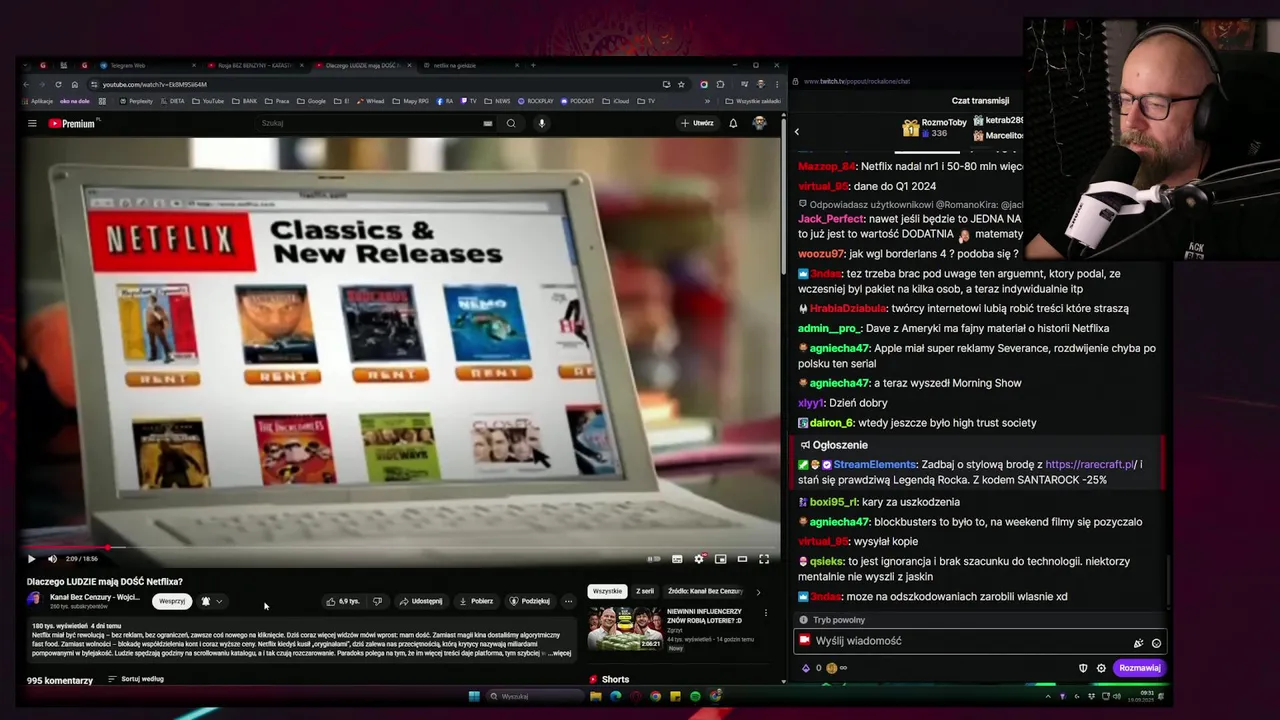This screenshot has width=1280, height=720.
Task: Open the YouTube hamburger guide menu
Action: tap(32, 124)
